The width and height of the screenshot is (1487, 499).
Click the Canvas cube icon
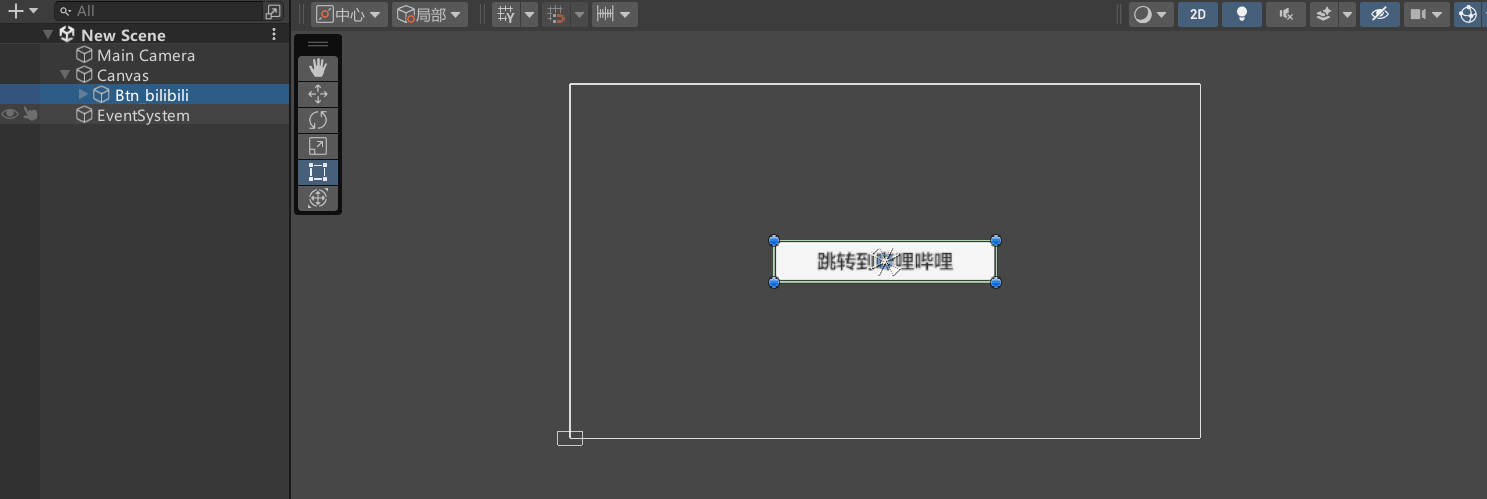pos(85,75)
